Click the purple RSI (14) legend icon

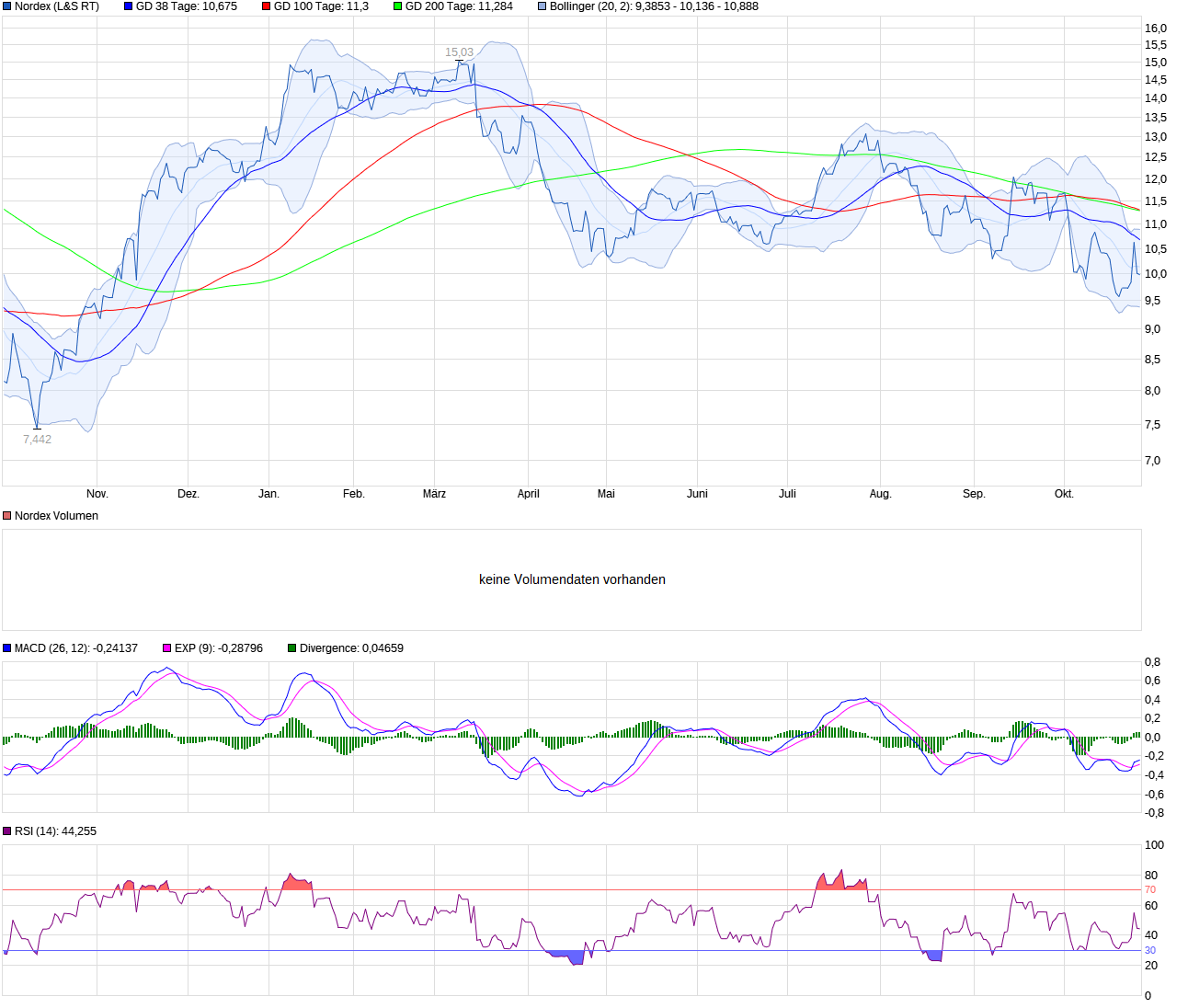point(7,830)
